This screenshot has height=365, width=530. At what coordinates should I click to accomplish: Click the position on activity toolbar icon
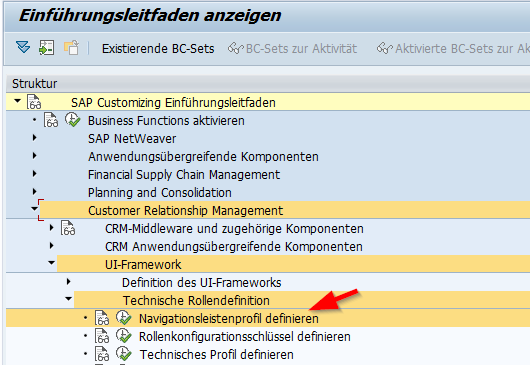pyautogui.click(x=46, y=48)
